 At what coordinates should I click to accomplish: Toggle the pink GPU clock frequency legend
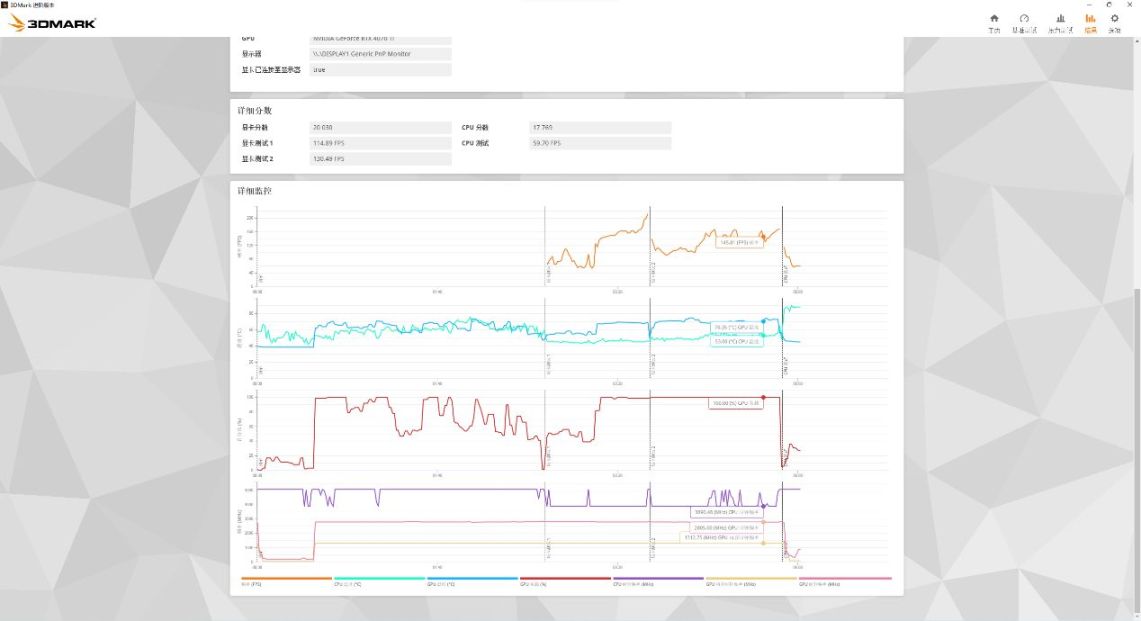click(845, 581)
